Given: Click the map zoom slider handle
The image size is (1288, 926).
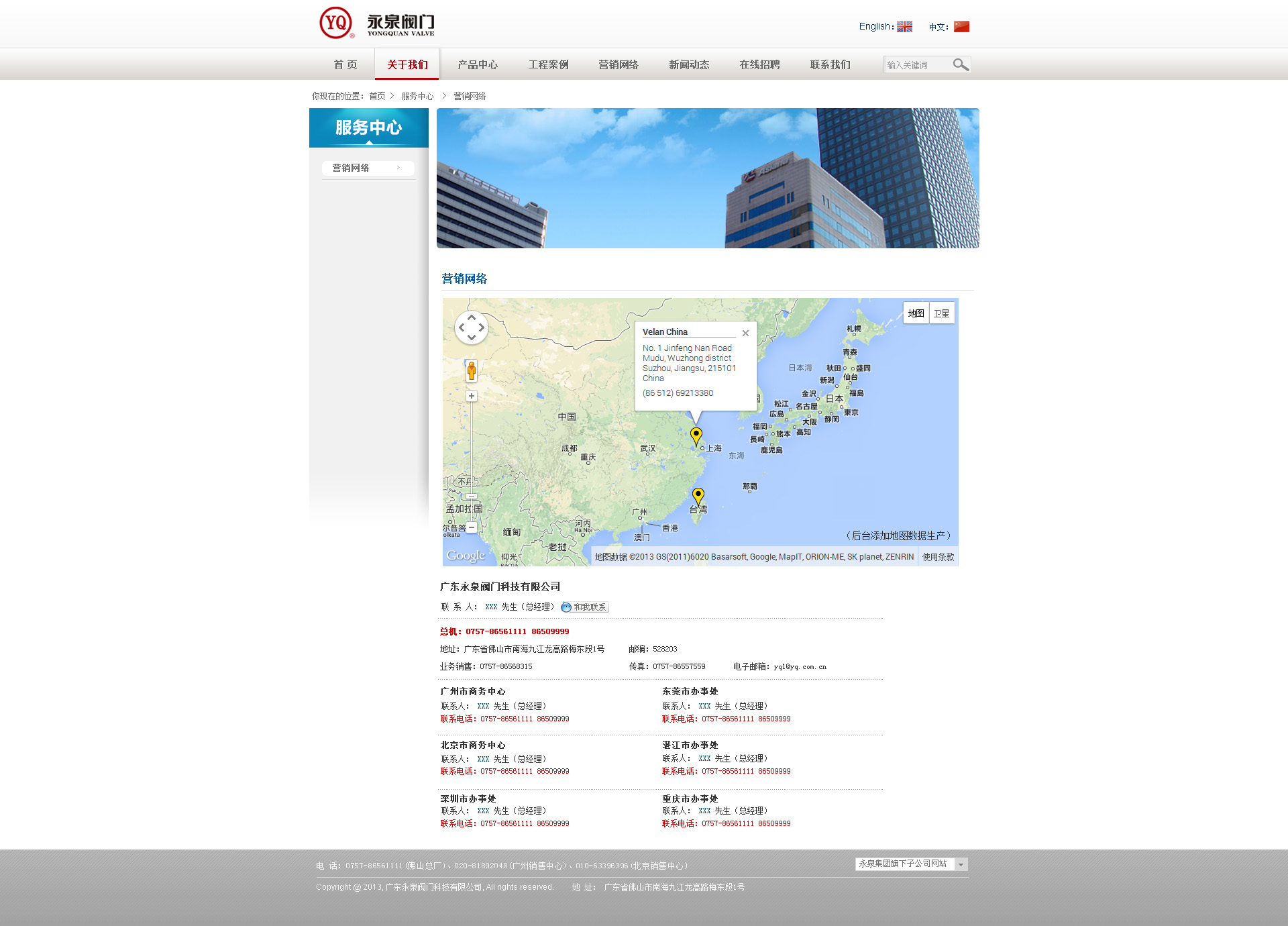Looking at the screenshot, I should click(472, 497).
